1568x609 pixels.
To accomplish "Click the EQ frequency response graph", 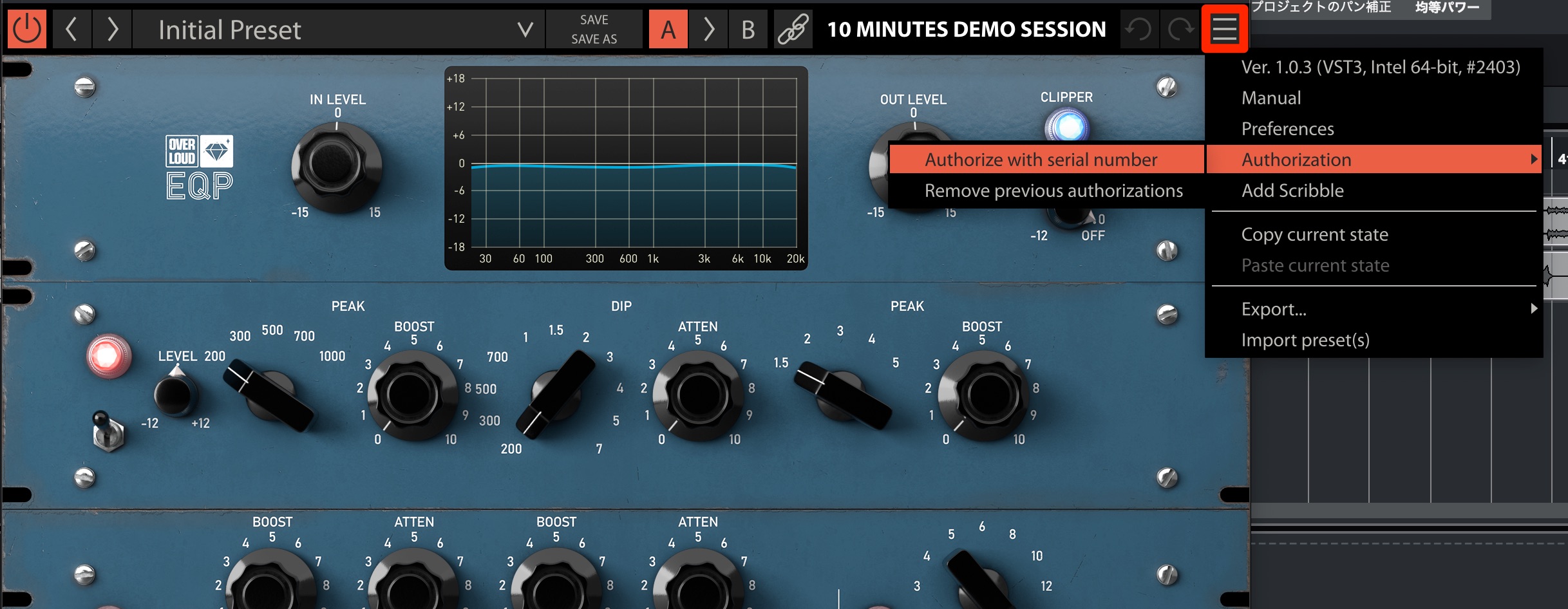I will pos(626,167).
